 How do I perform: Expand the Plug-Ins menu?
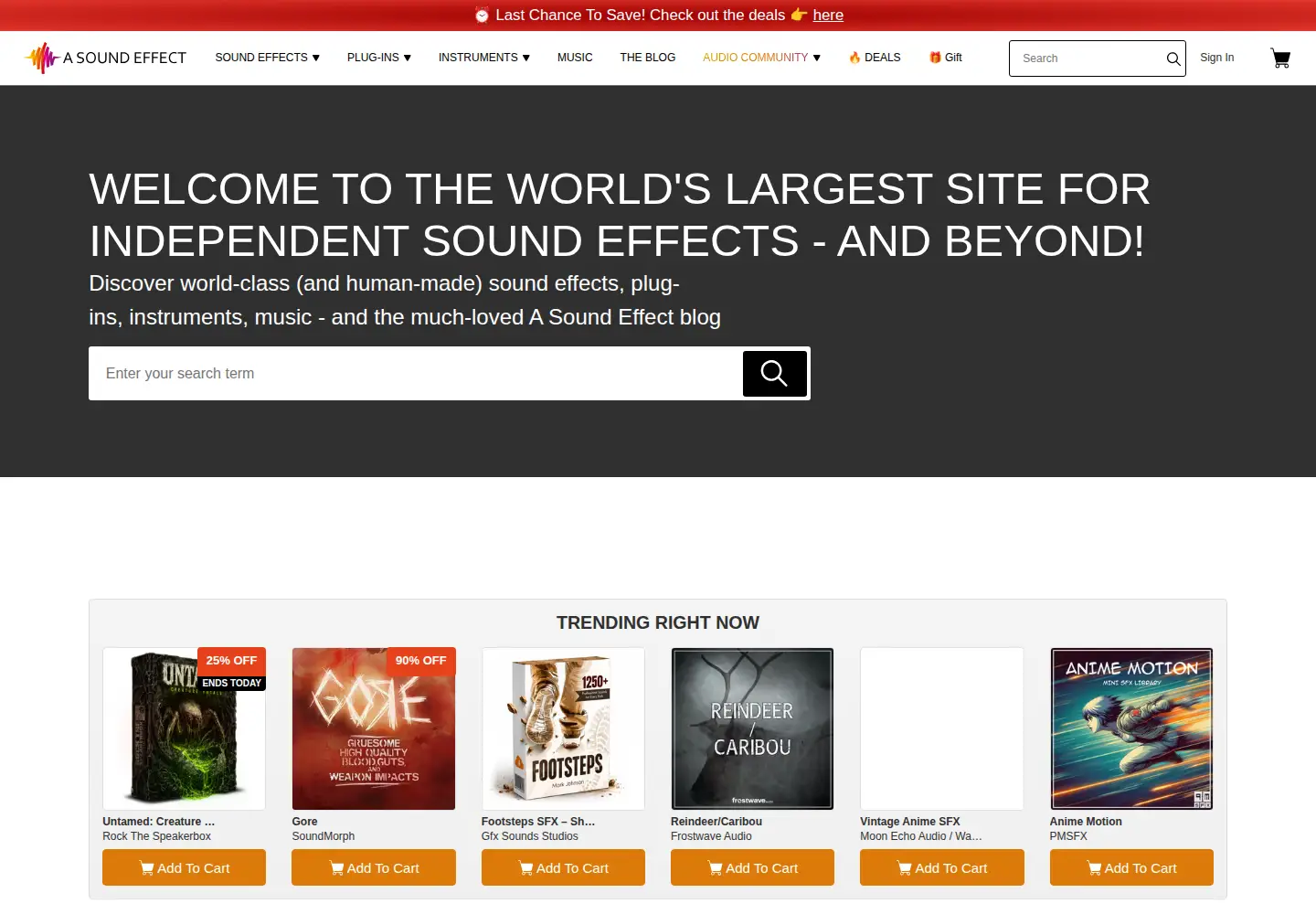(379, 58)
